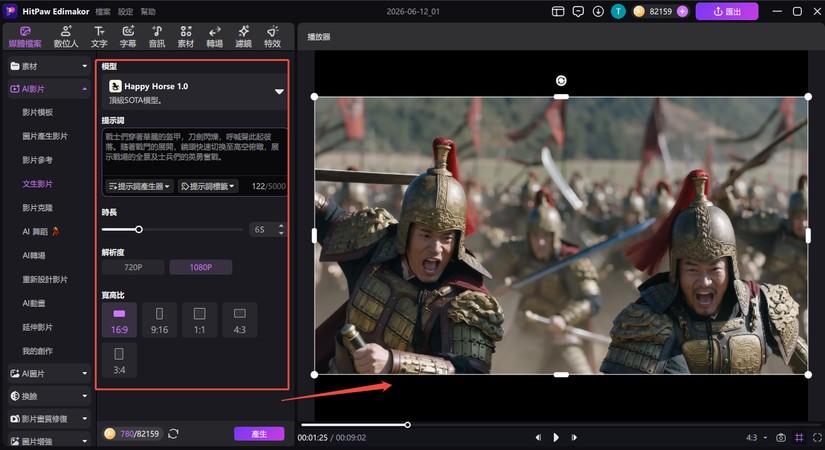The image size is (825, 450).
Task: Expand the 影片畫質修復 sidebar section
Action: 49,418
